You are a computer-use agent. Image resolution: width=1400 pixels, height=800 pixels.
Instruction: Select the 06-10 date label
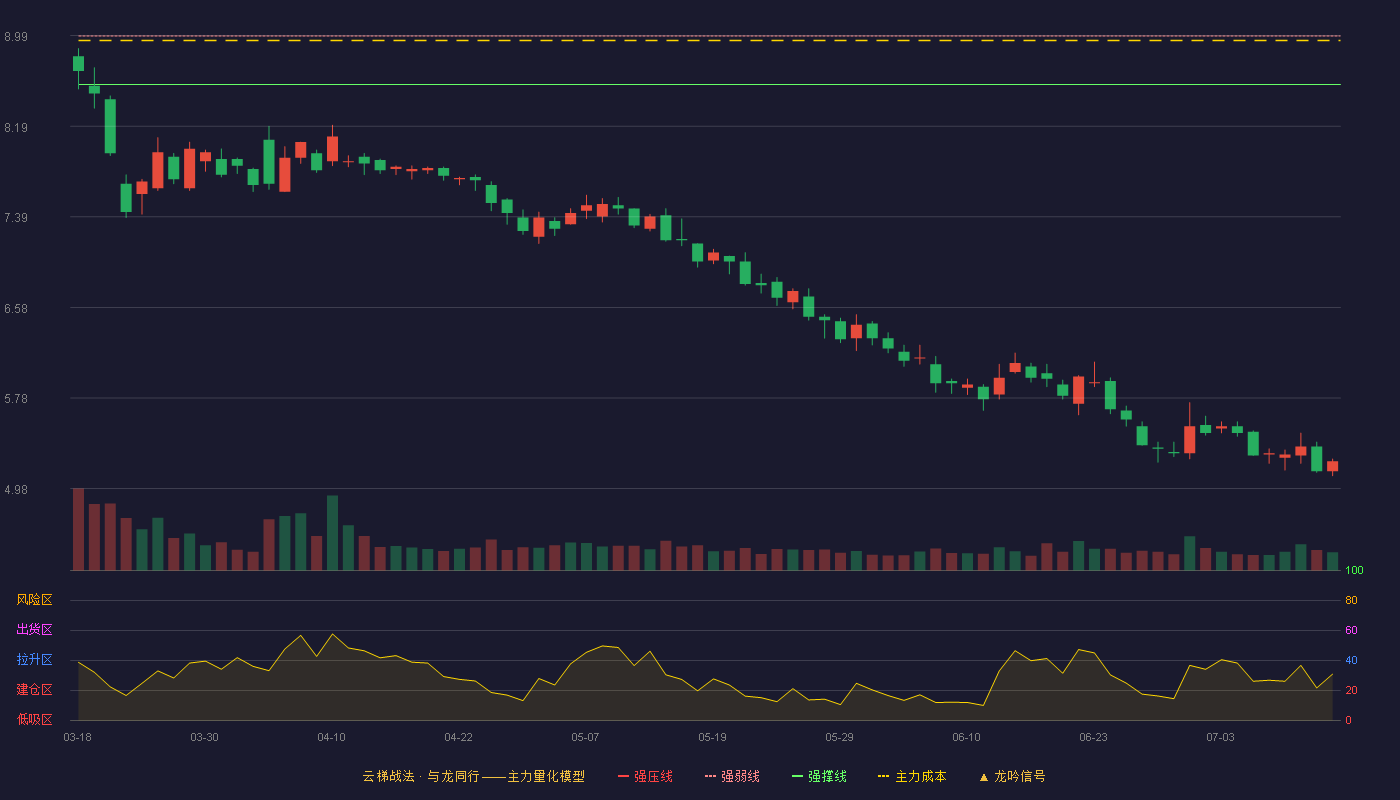966,737
